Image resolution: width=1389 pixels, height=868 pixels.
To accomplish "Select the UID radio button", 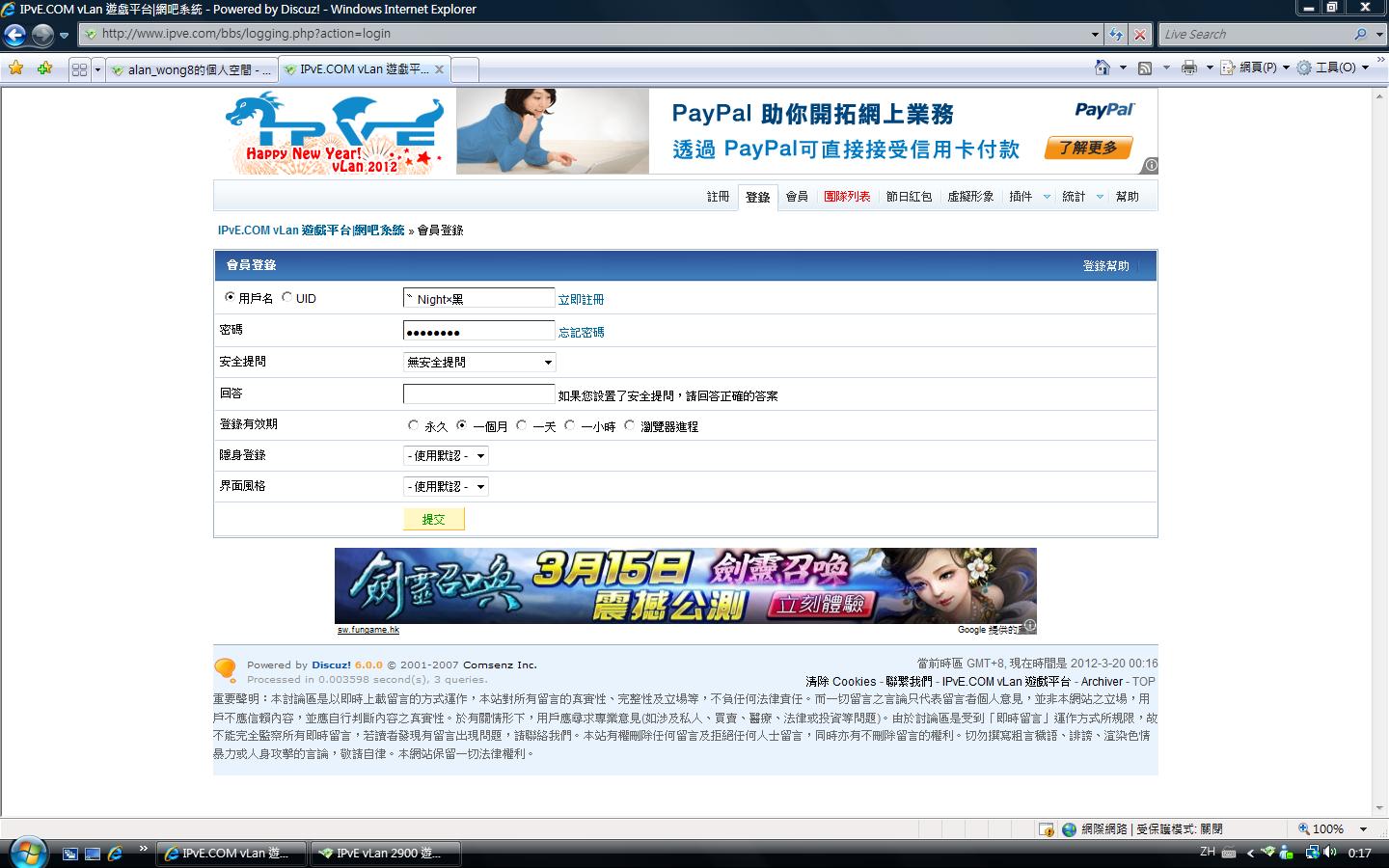I will point(286,297).
